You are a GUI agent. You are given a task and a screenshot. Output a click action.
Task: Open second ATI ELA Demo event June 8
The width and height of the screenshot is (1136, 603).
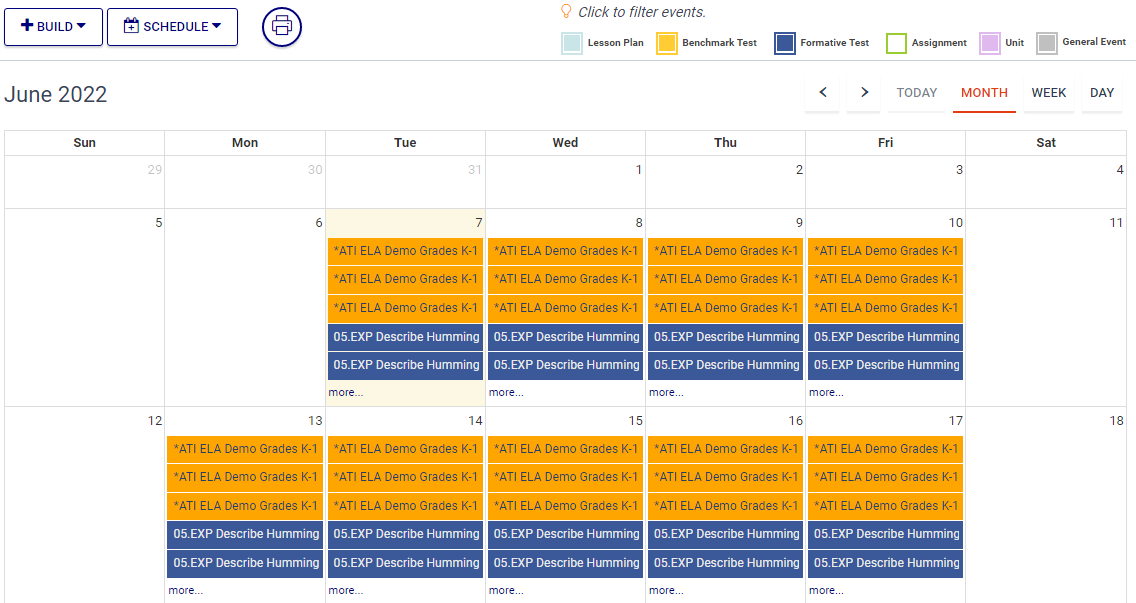[565, 279]
